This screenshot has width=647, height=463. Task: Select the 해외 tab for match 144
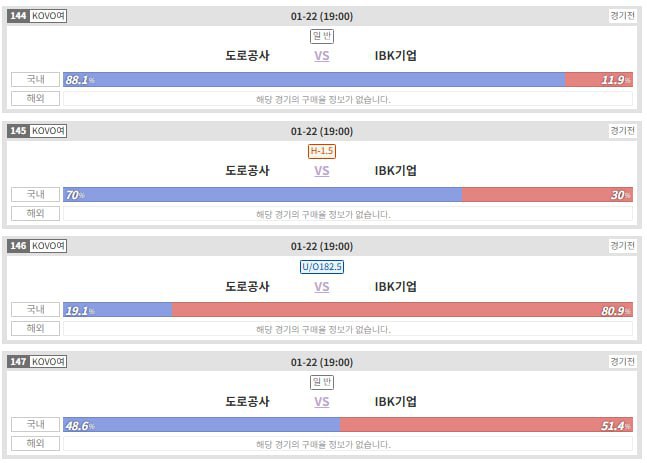coord(35,99)
